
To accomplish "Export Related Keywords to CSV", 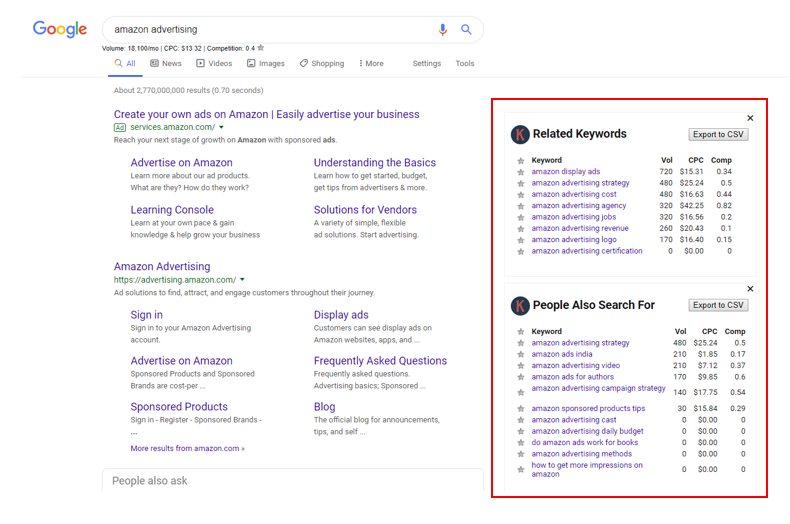I will point(718,135).
